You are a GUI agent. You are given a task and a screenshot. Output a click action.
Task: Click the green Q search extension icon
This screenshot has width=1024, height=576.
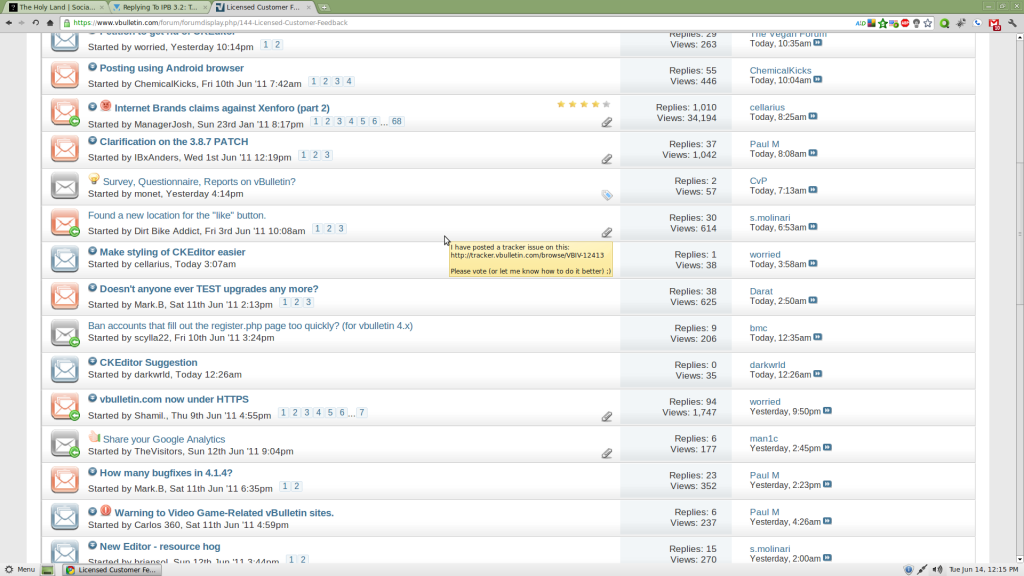[944, 24]
